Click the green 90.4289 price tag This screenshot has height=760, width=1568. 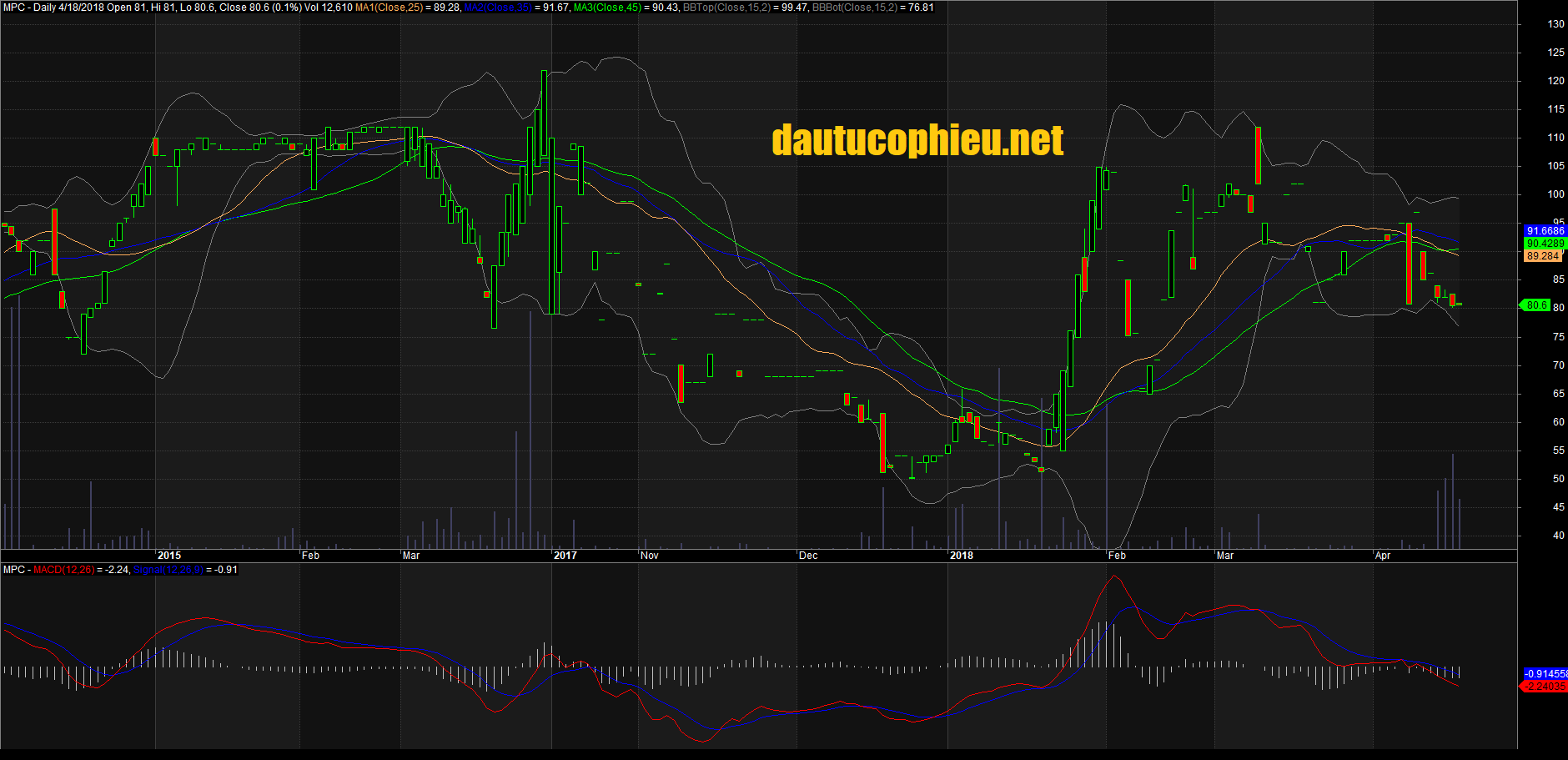[1545, 244]
